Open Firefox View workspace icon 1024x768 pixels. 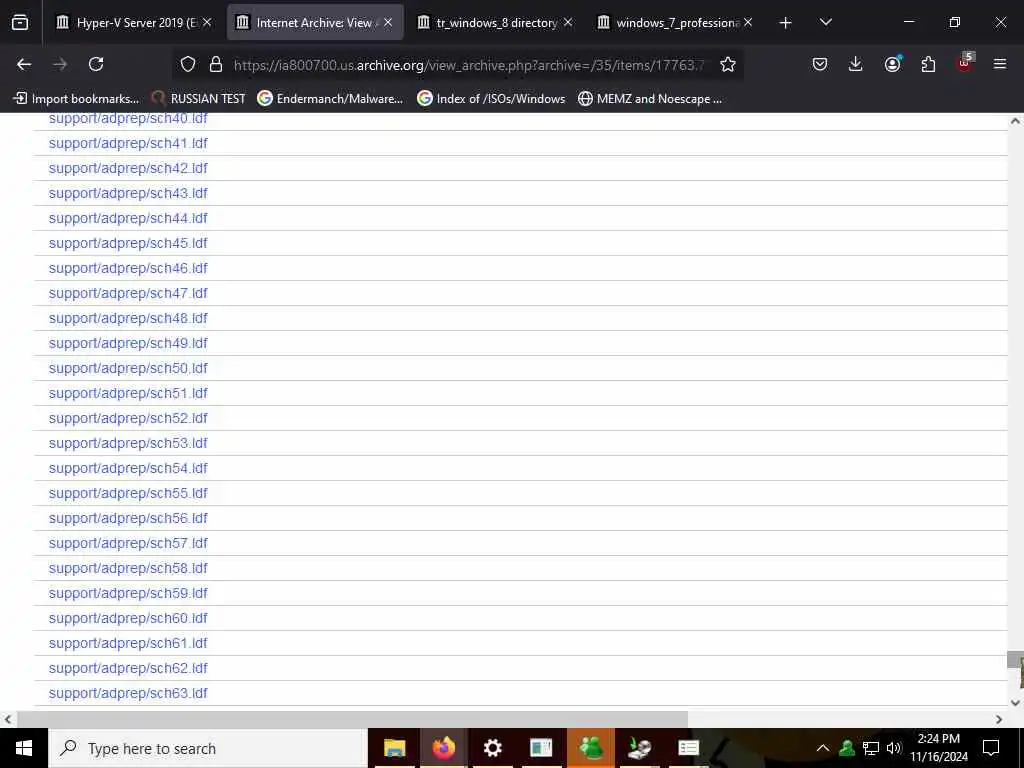coord(20,23)
